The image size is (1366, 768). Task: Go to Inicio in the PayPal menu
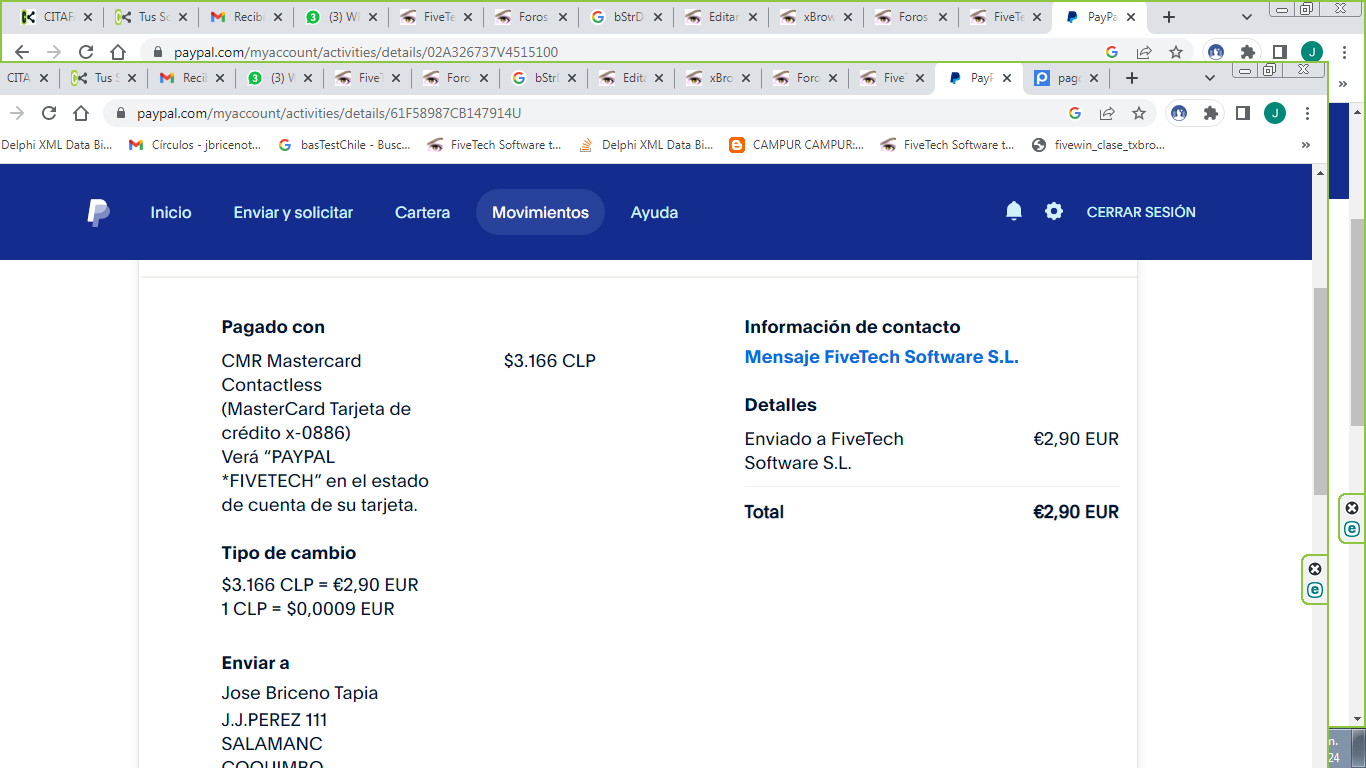tap(171, 212)
